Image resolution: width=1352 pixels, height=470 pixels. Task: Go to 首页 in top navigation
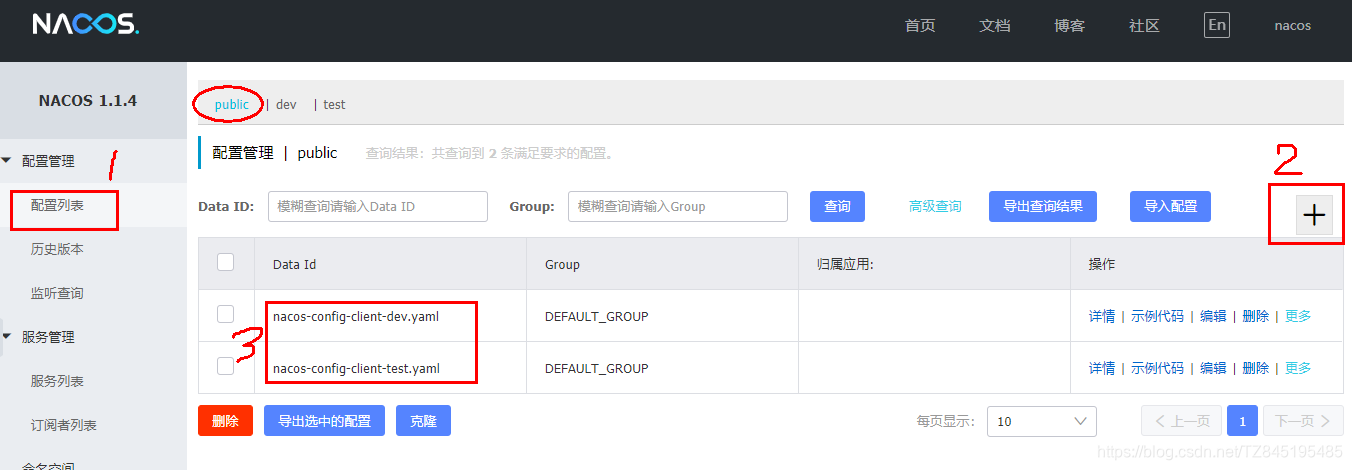coord(920,26)
